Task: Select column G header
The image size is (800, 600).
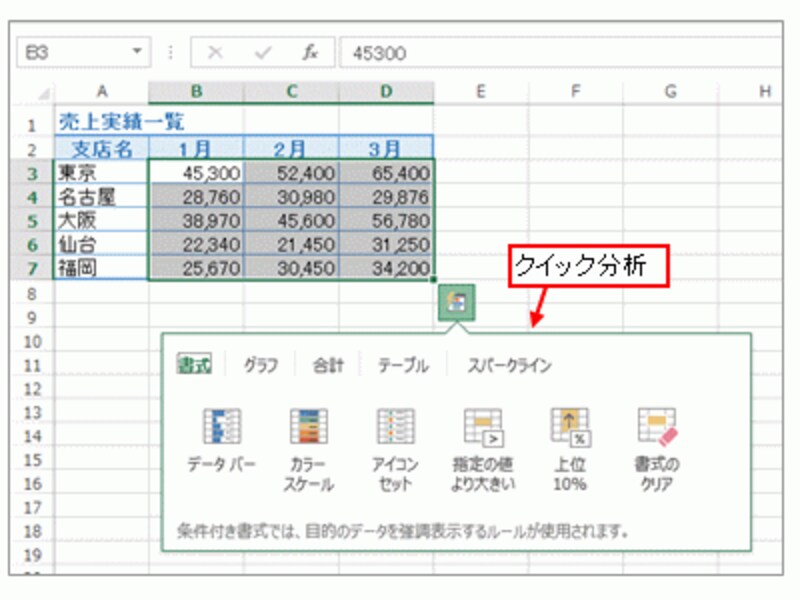Action: pos(670,92)
